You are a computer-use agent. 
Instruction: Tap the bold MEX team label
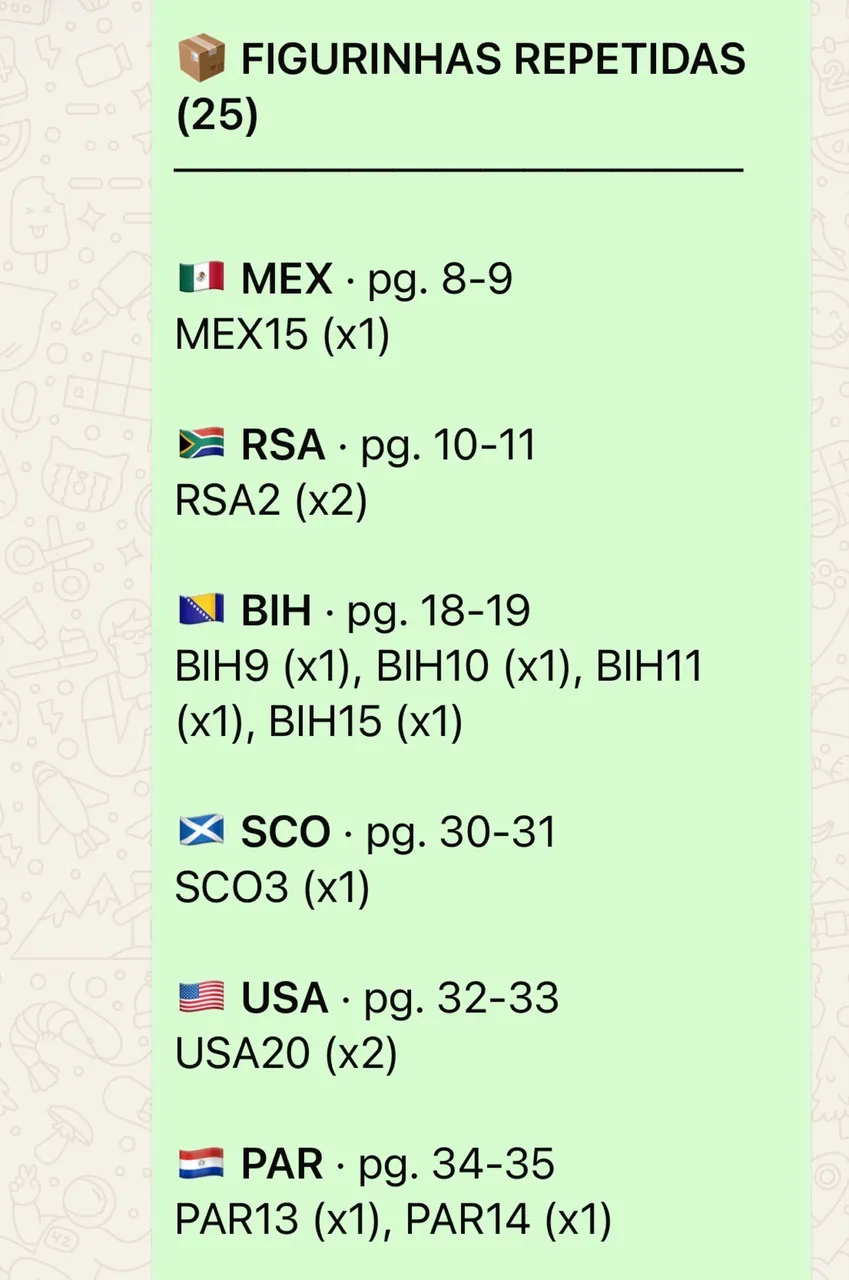286,279
